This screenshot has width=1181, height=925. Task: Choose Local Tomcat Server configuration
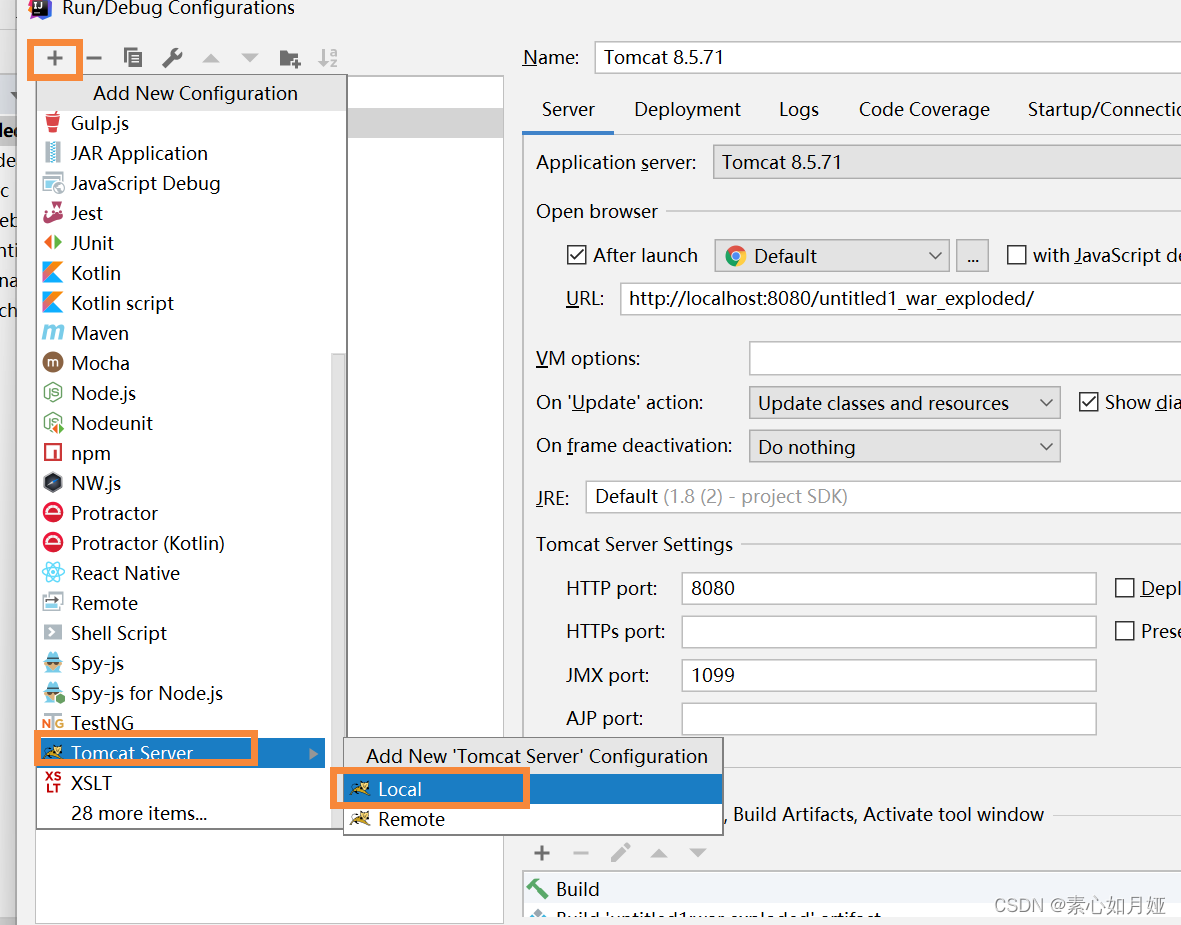click(533, 789)
